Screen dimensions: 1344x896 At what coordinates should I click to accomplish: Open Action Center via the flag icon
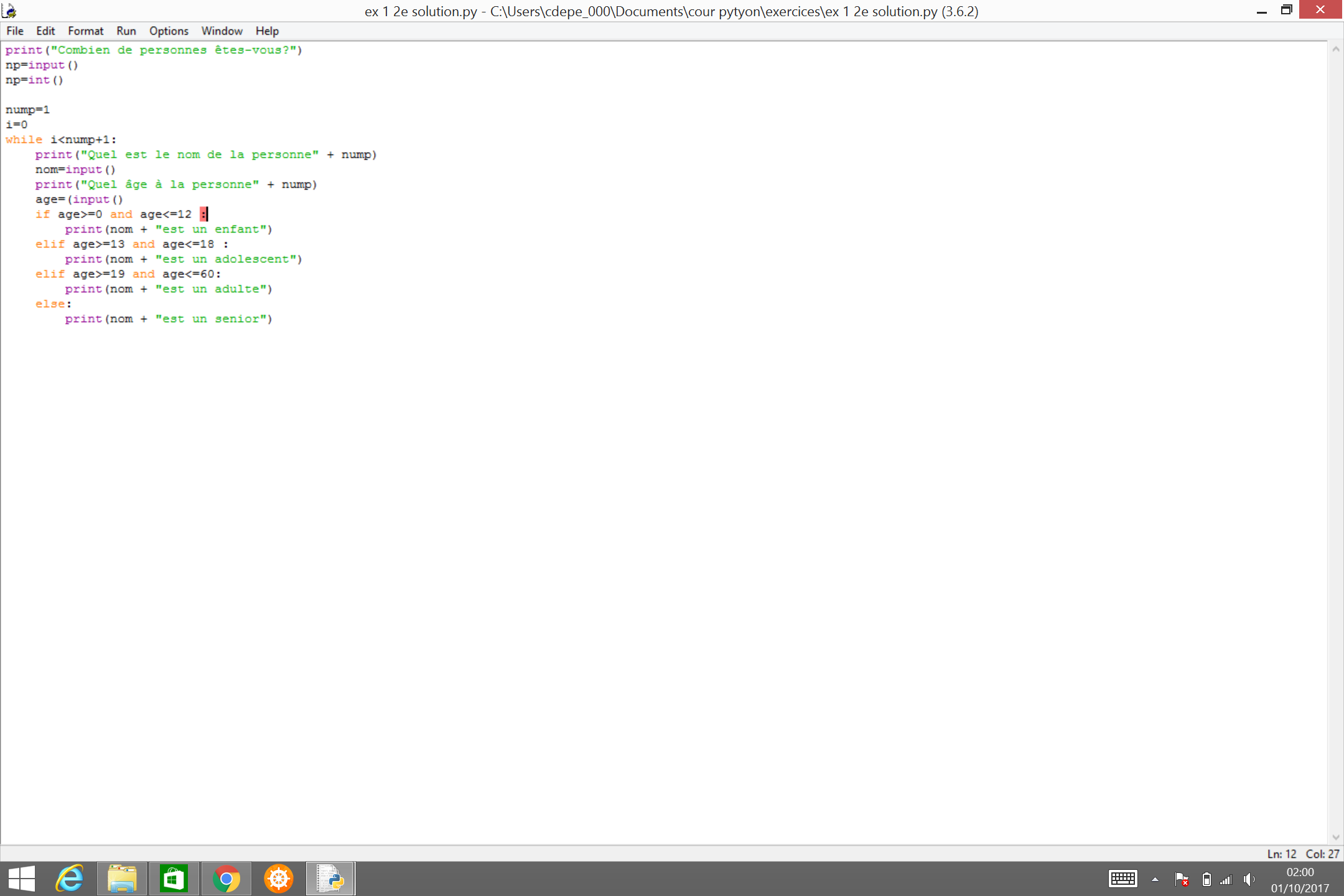1181,879
